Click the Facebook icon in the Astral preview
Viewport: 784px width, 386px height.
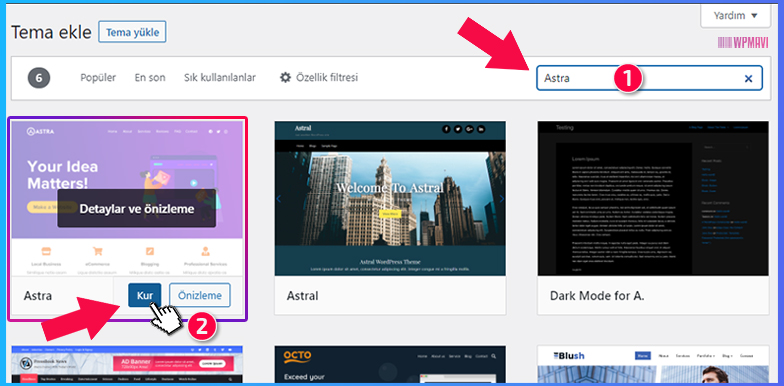pyautogui.click(x=446, y=130)
